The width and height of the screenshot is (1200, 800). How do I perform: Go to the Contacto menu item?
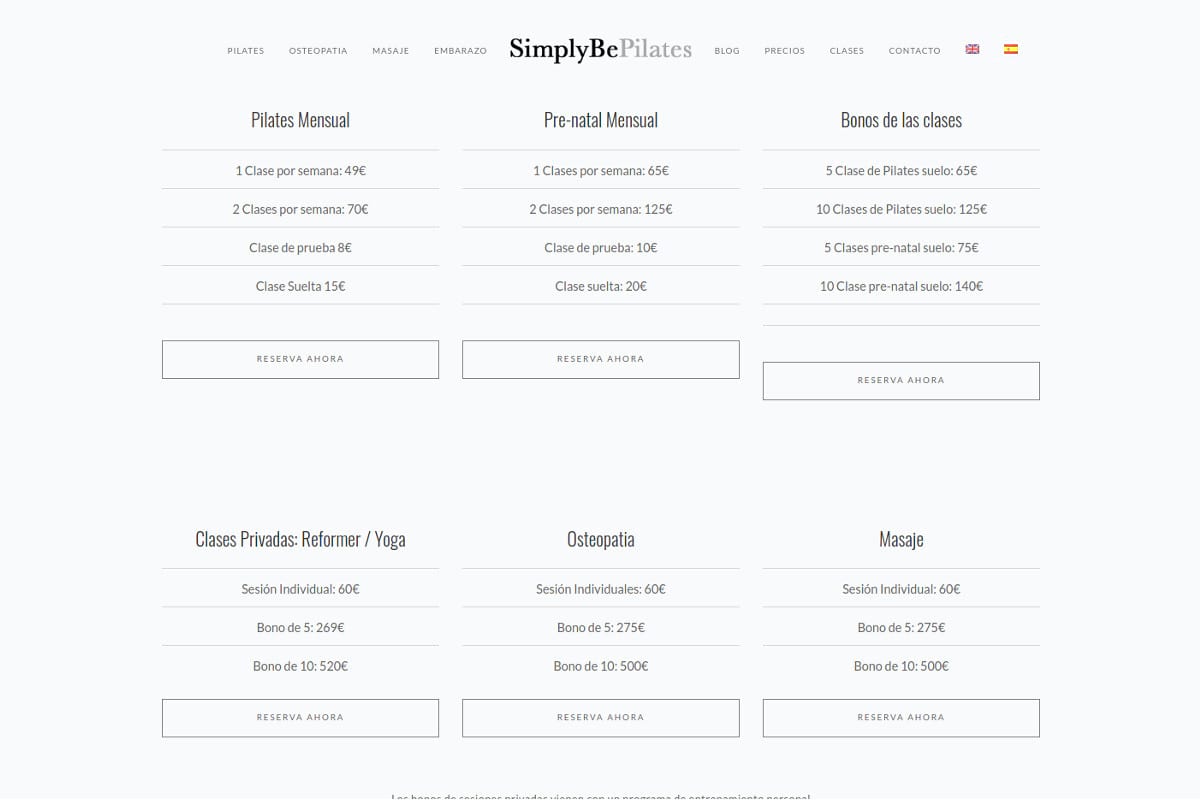click(x=915, y=51)
